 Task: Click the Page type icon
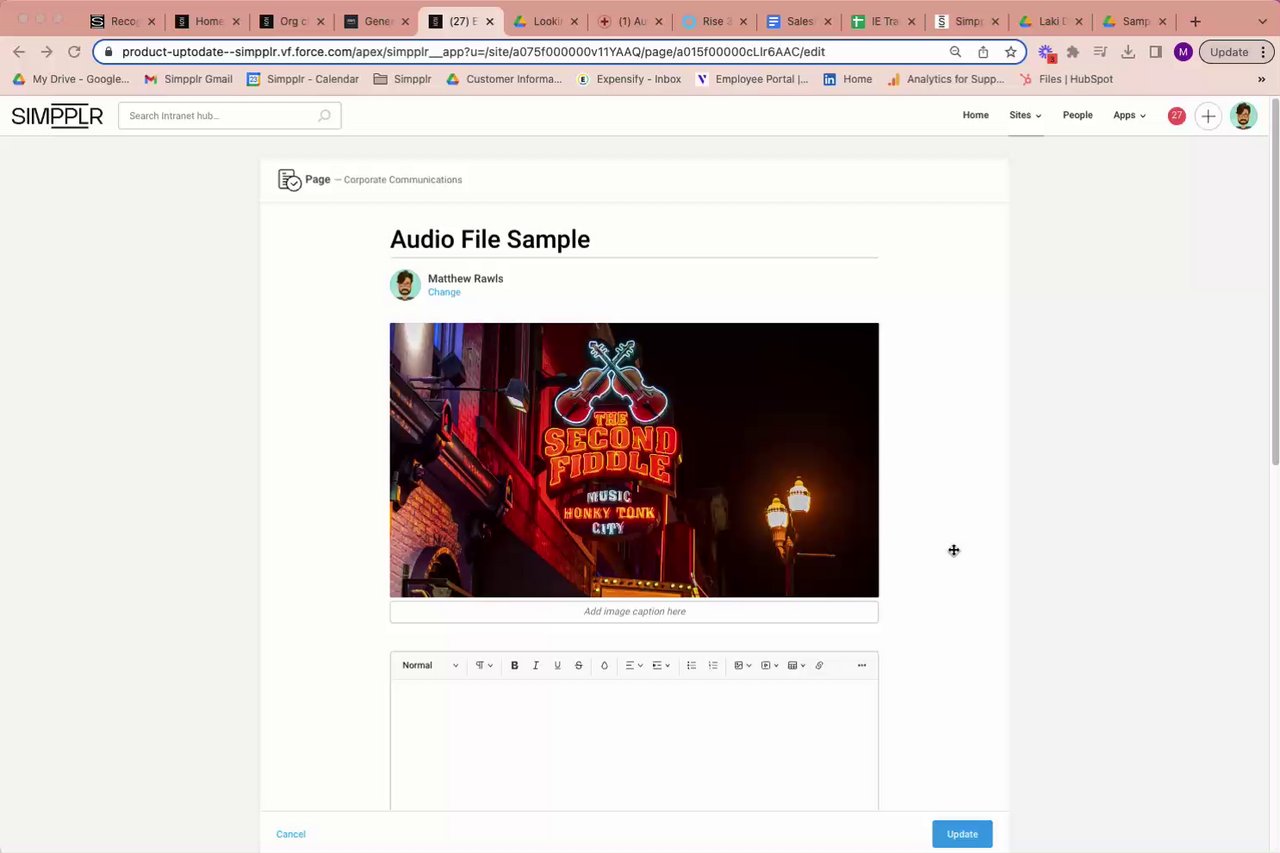pyautogui.click(x=289, y=180)
